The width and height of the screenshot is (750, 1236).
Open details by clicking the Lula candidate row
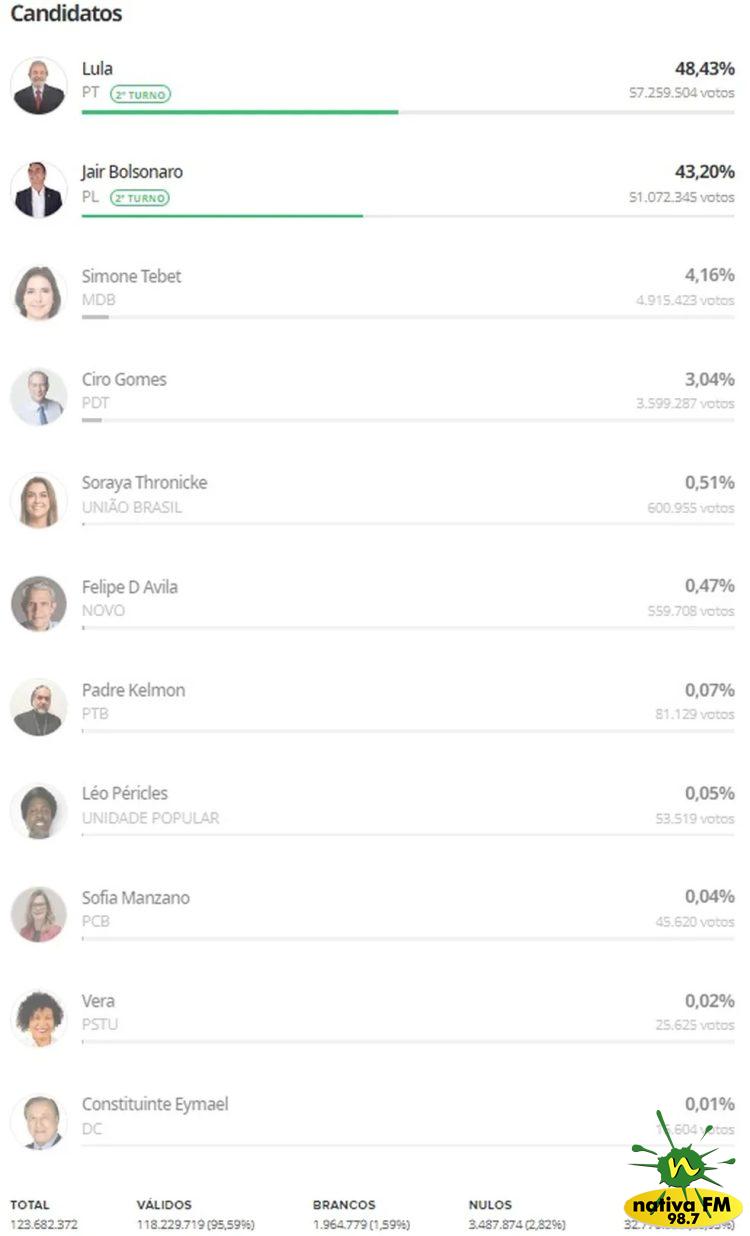375,85
